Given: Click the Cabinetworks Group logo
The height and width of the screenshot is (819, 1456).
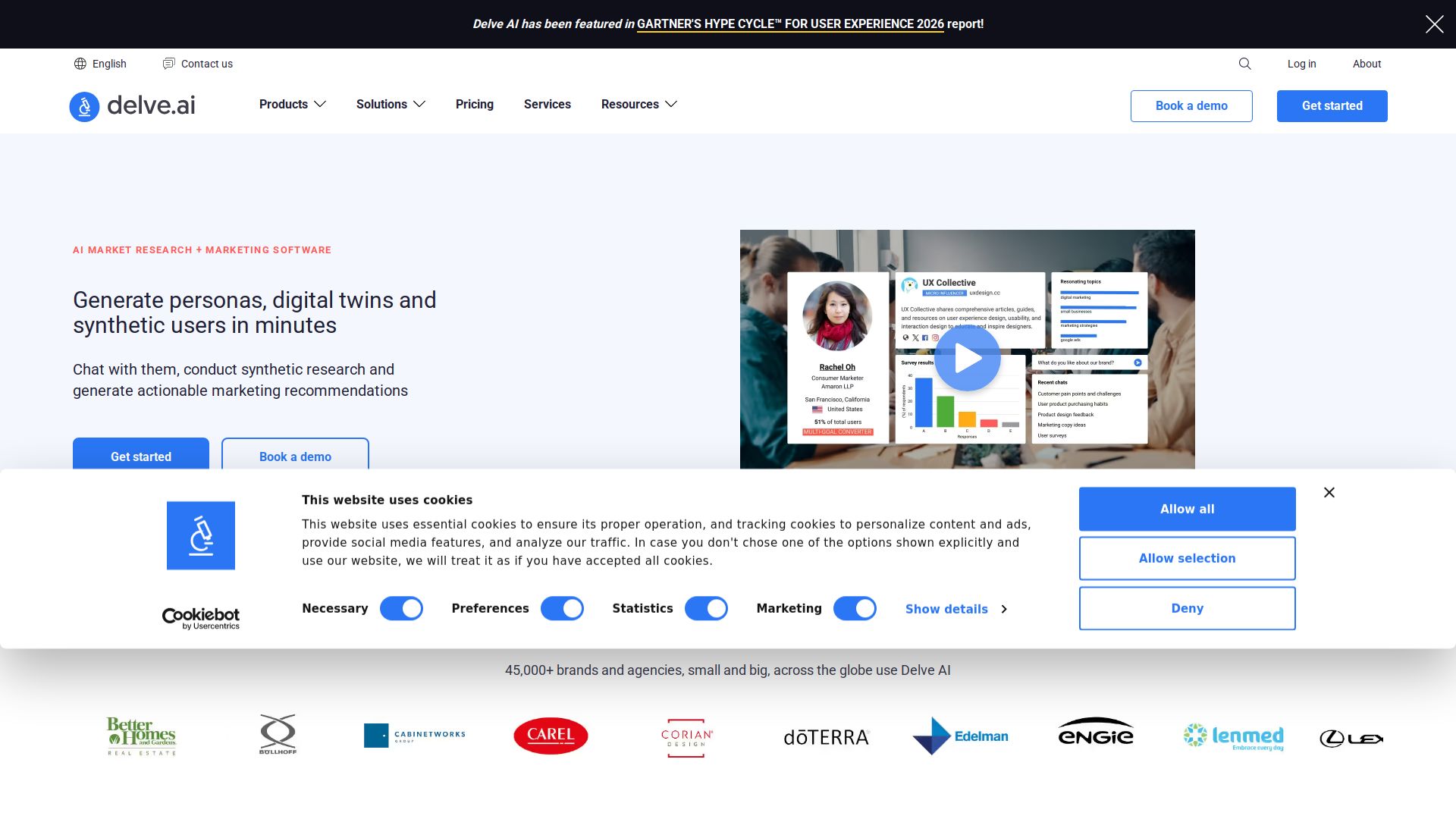Looking at the screenshot, I should tap(415, 735).
